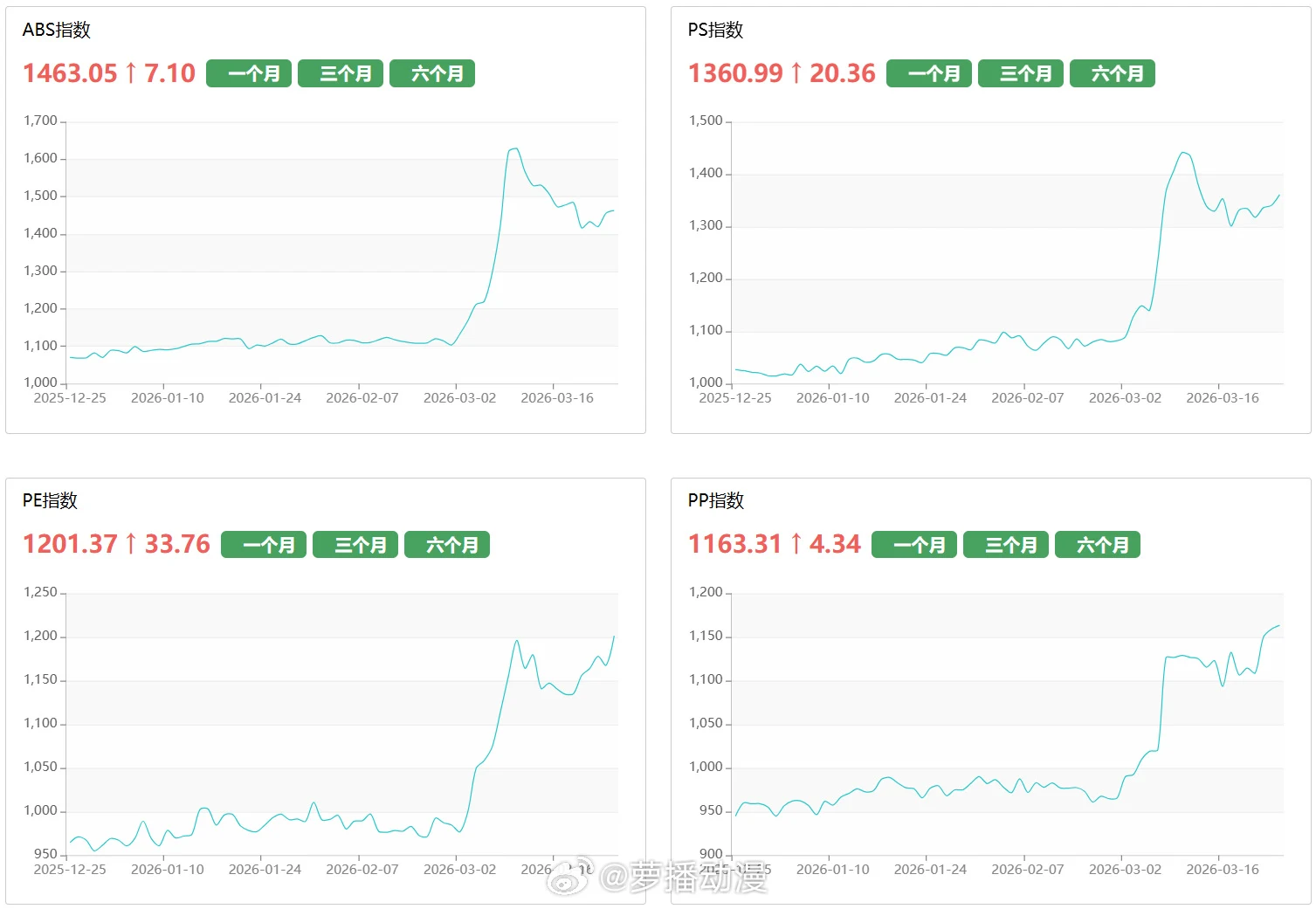Choose 一个月 for PP指数 chart
Image resolution: width=1316 pixels, height=909 pixels.
[914, 545]
